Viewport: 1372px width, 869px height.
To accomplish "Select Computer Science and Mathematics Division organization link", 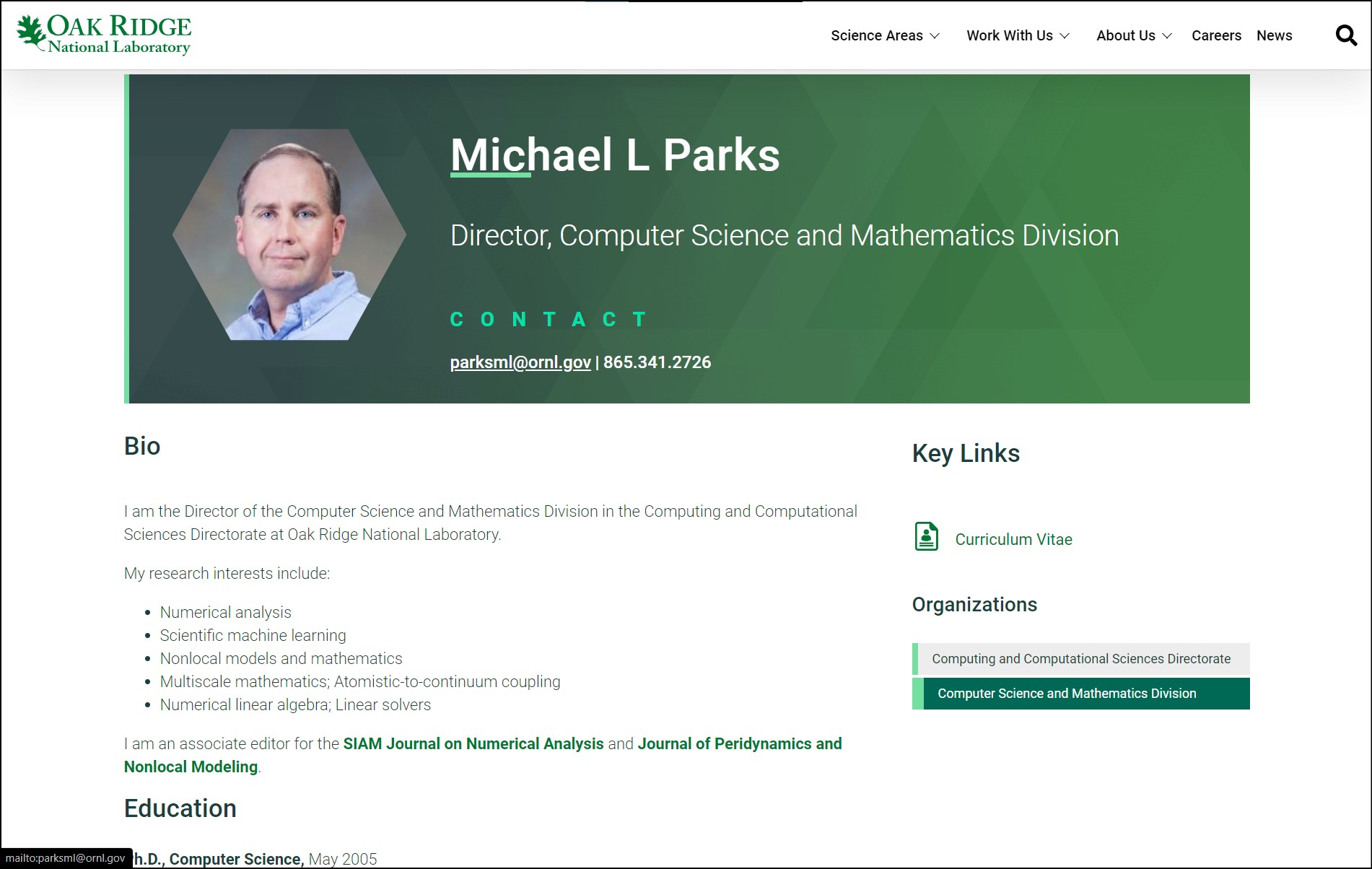I will 1066,694.
